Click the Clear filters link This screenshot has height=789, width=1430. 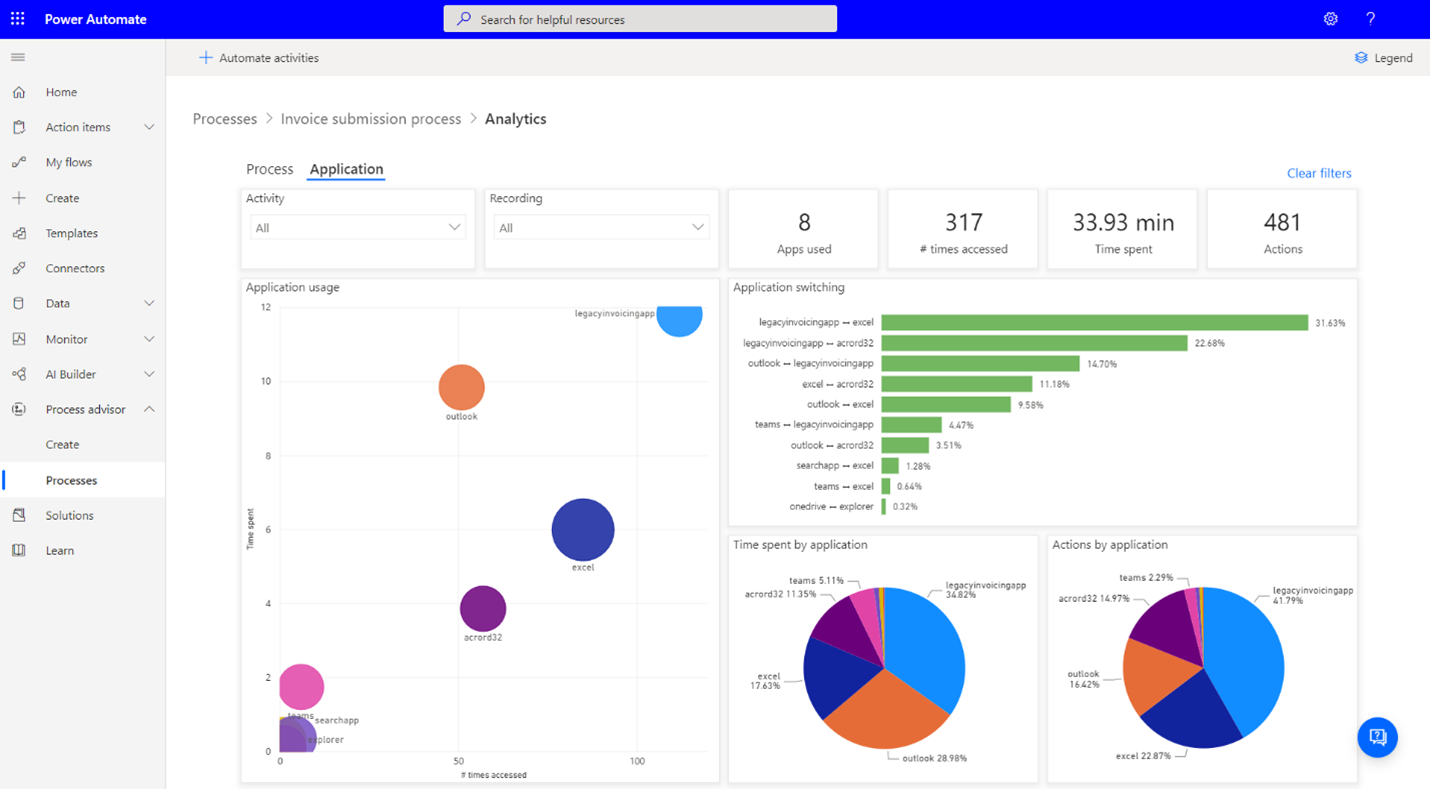click(1318, 173)
